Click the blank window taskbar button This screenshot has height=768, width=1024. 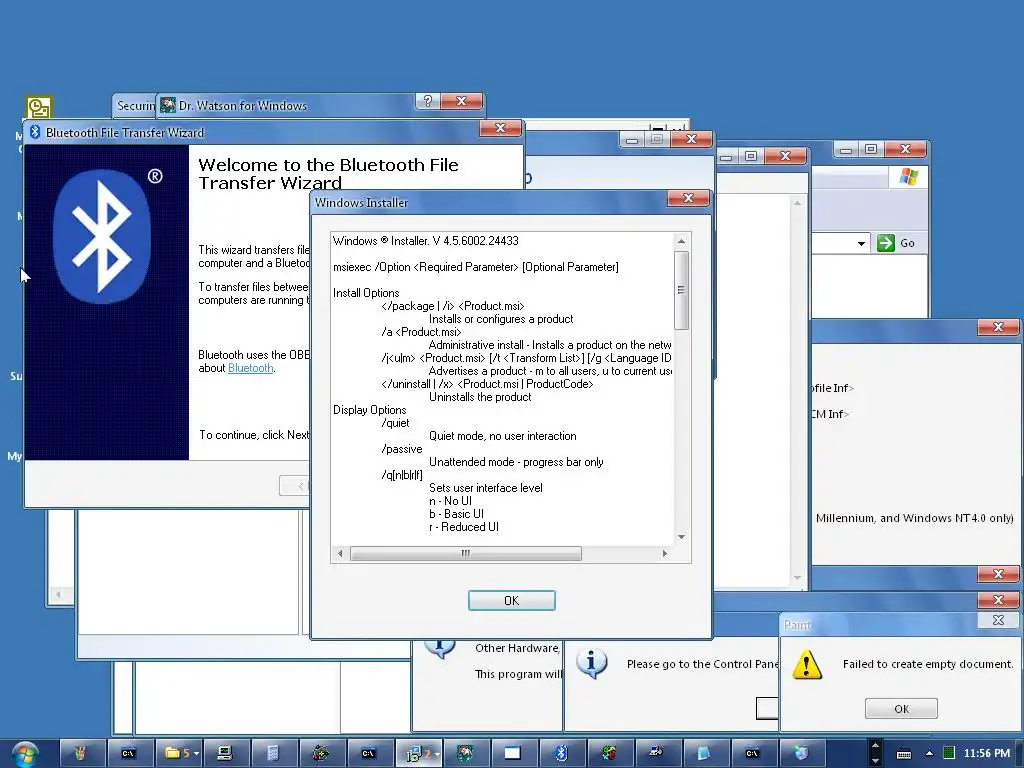[513, 753]
